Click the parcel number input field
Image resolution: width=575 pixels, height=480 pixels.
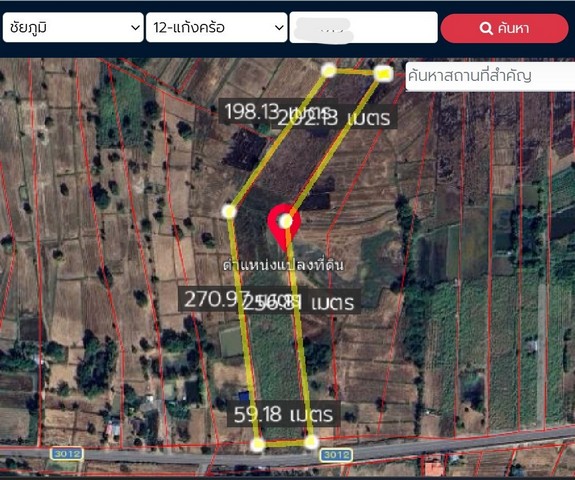pyautogui.click(x=363, y=28)
